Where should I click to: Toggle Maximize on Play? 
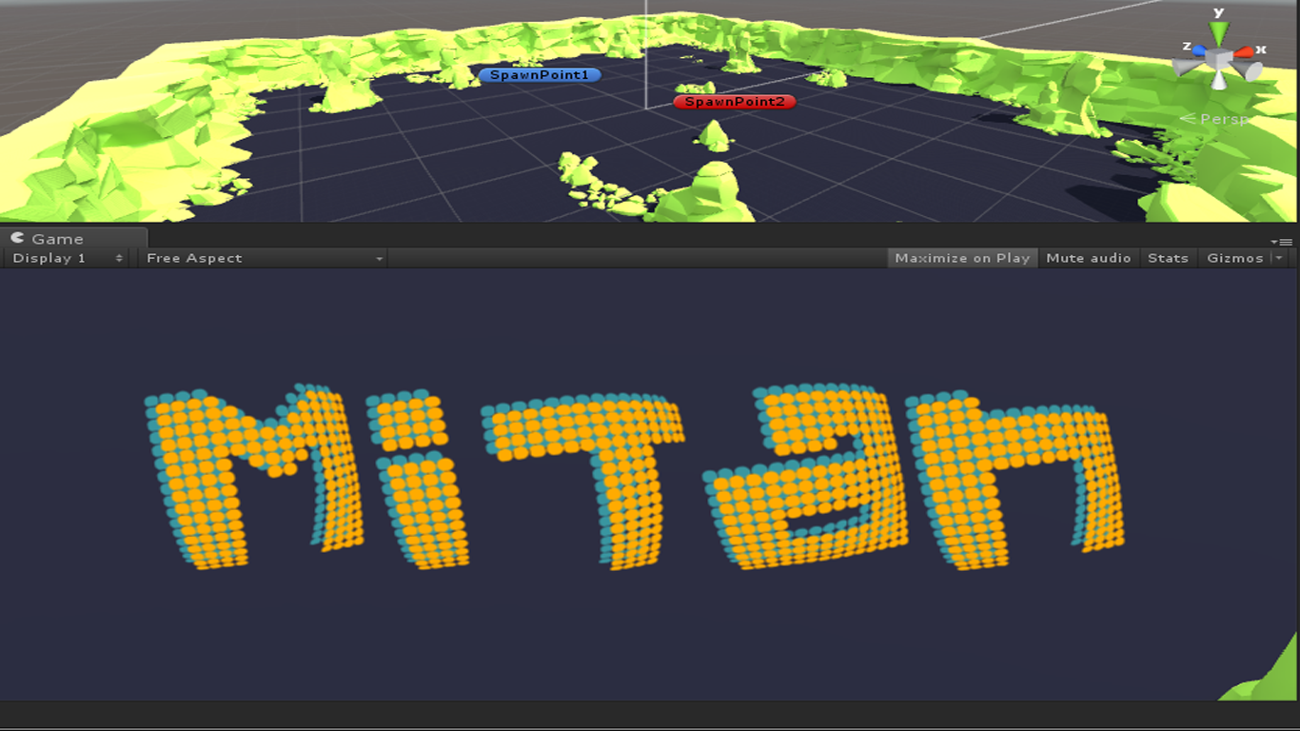pyautogui.click(x=962, y=258)
